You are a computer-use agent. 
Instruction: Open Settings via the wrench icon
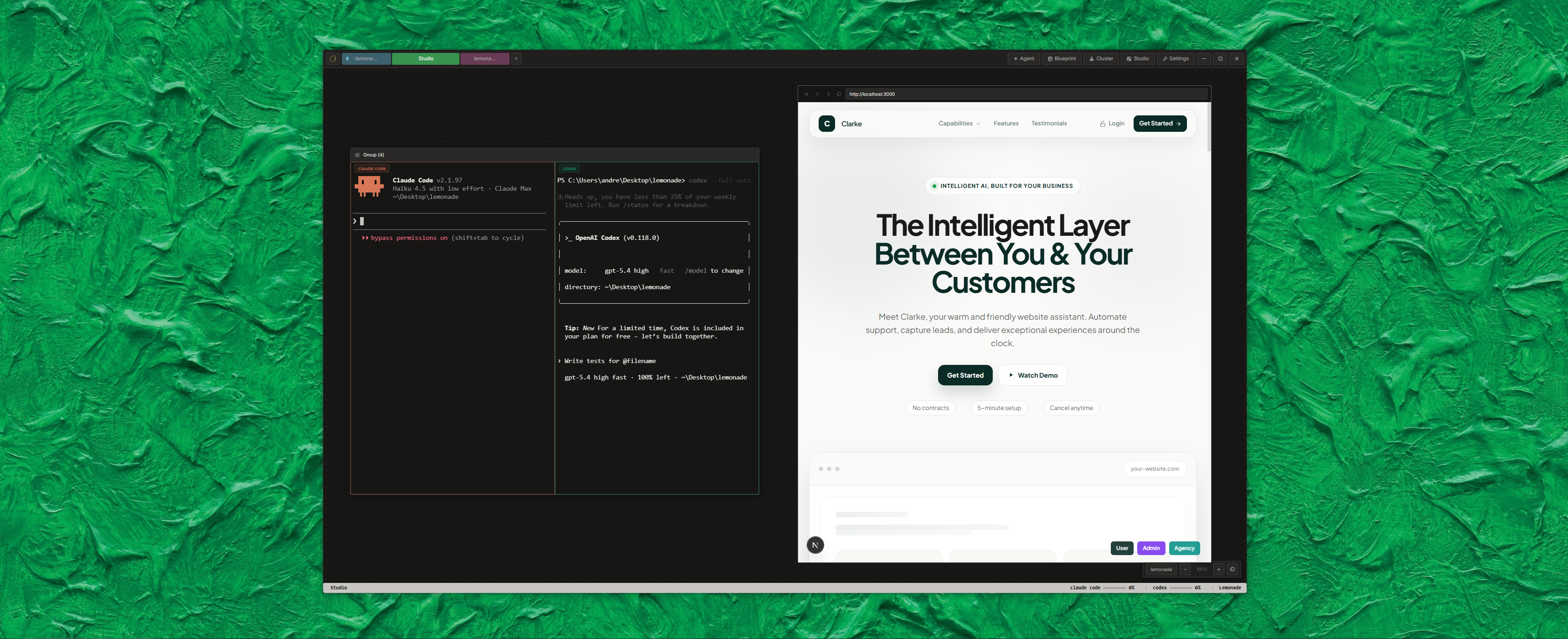click(1175, 58)
